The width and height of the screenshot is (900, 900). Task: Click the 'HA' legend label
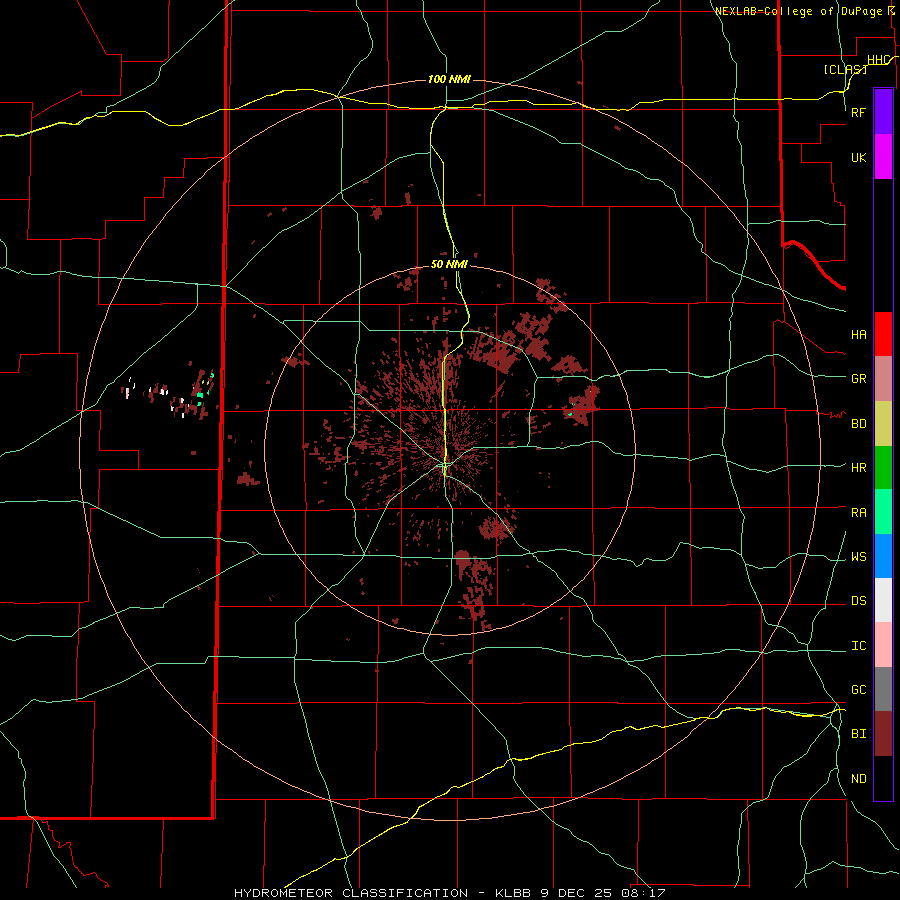click(x=858, y=335)
